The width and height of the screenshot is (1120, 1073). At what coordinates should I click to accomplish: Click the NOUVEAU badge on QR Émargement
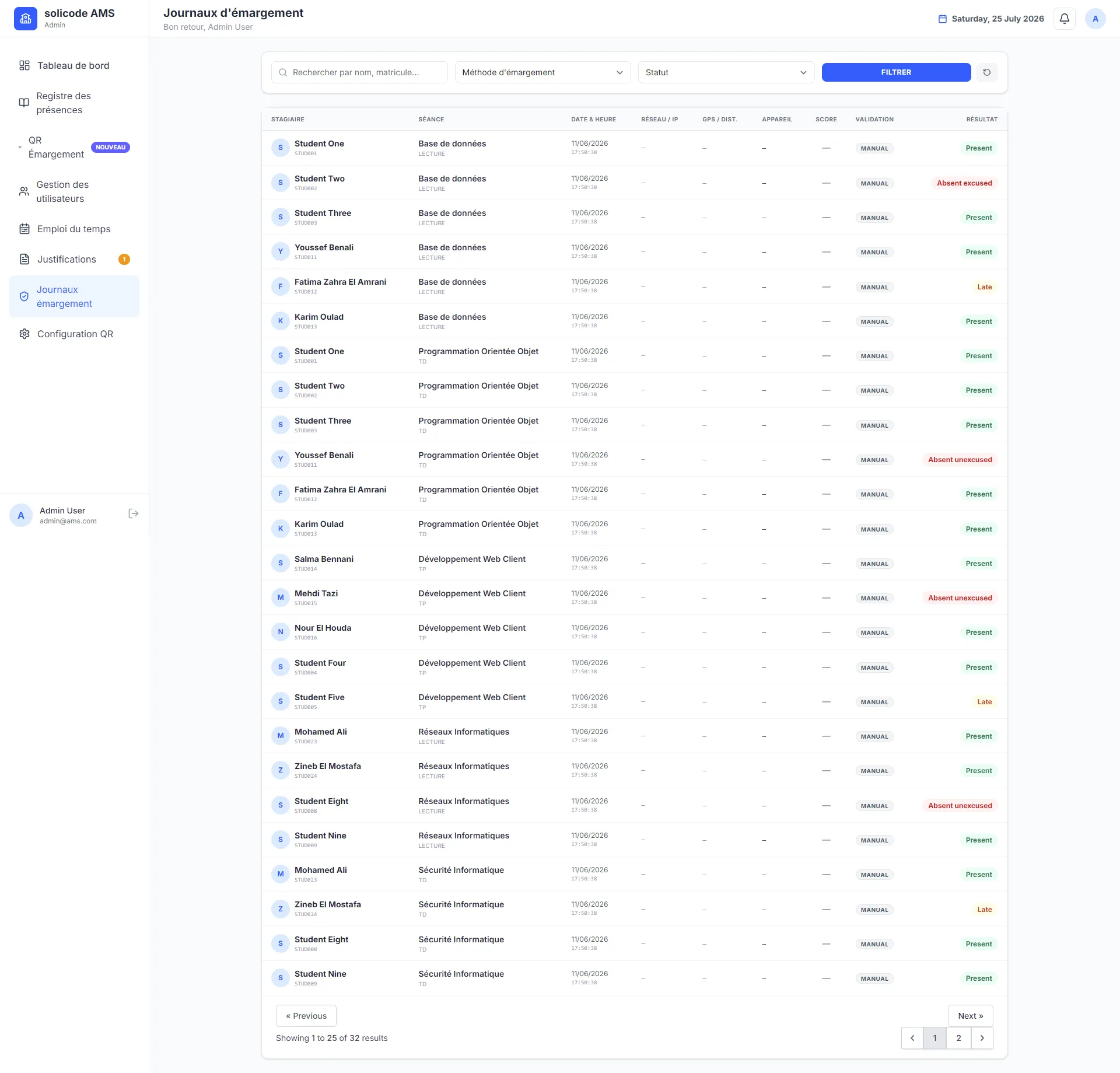[x=110, y=147]
